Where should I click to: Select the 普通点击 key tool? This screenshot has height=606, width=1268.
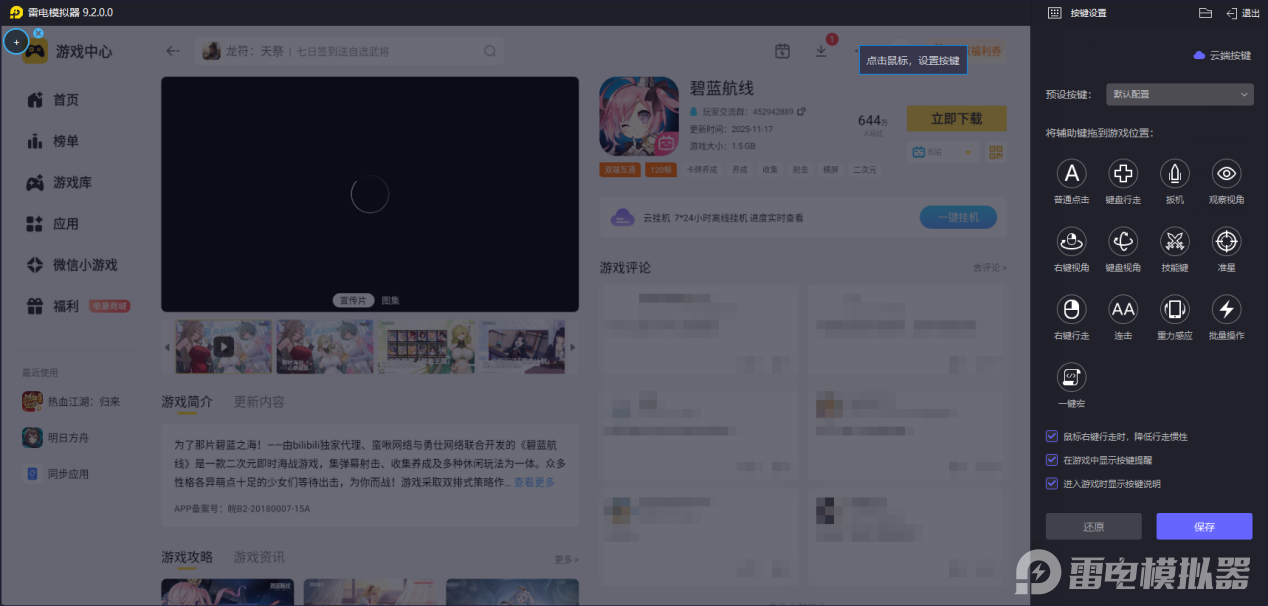(1071, 174)
